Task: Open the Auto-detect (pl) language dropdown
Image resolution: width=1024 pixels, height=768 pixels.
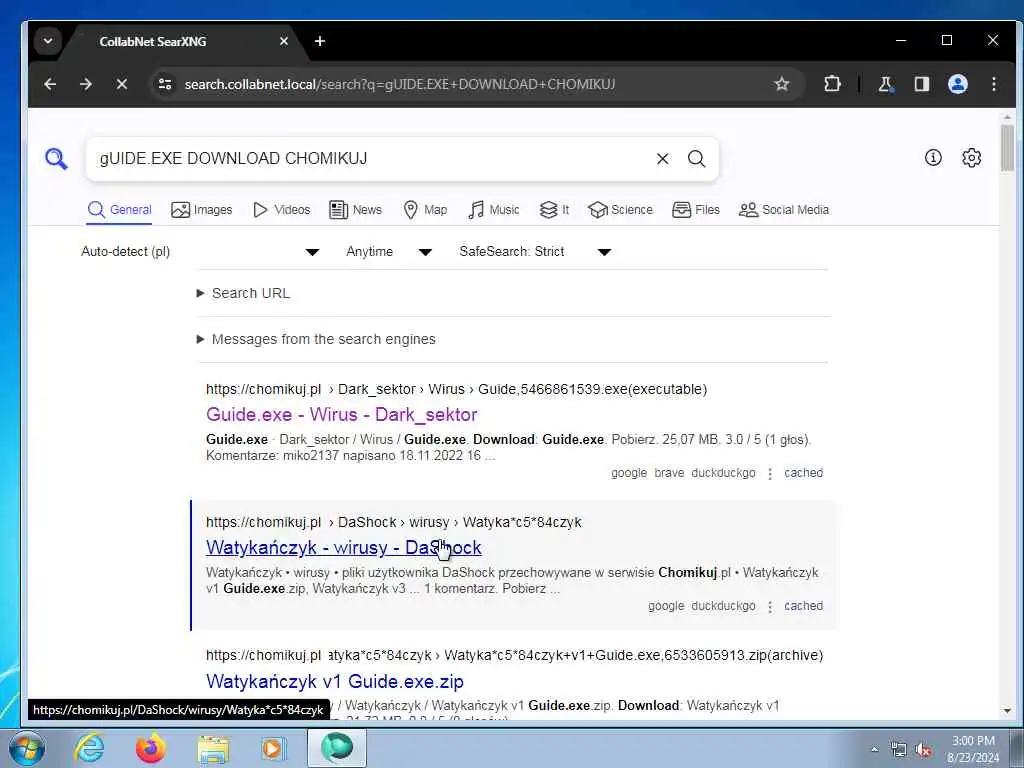Action: click(x=200, y=251)
